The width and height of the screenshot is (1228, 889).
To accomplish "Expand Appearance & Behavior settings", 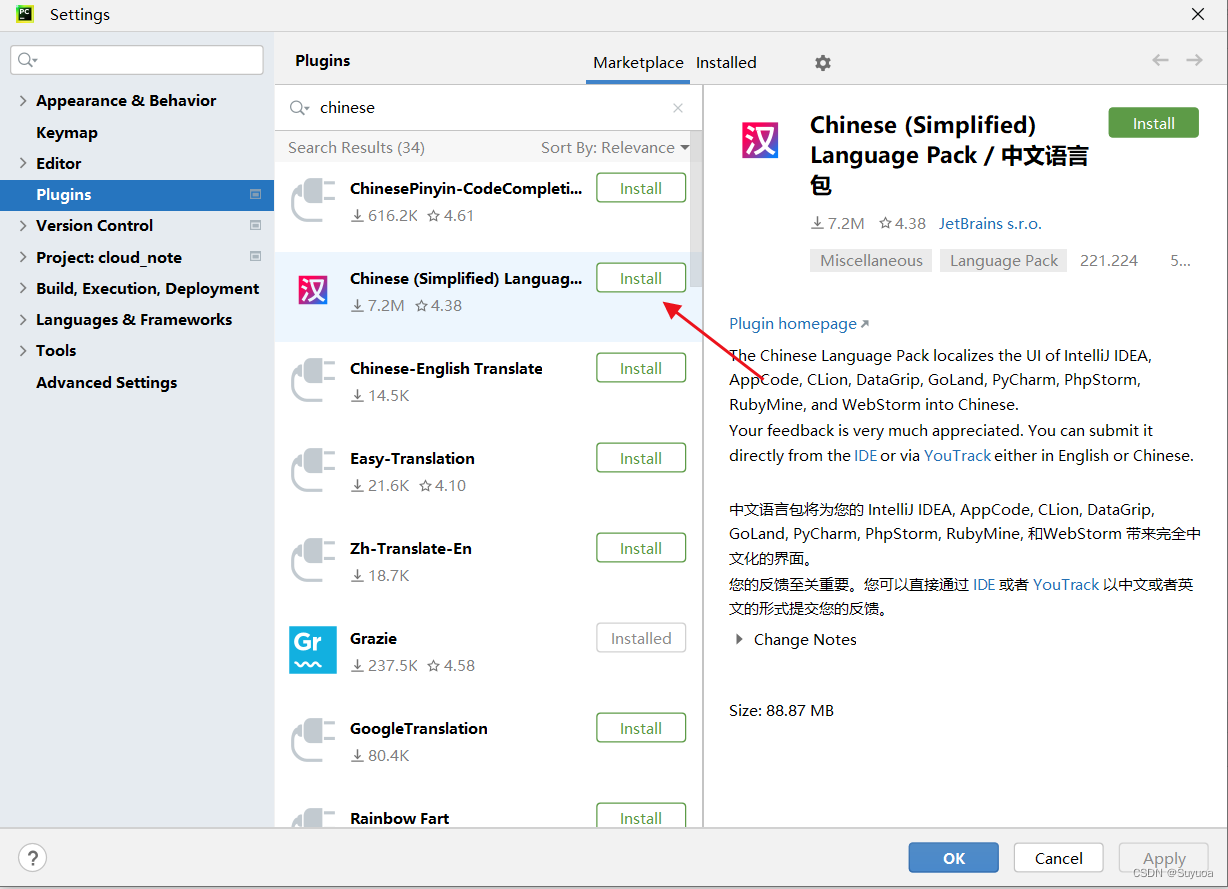I will [23, 101].
